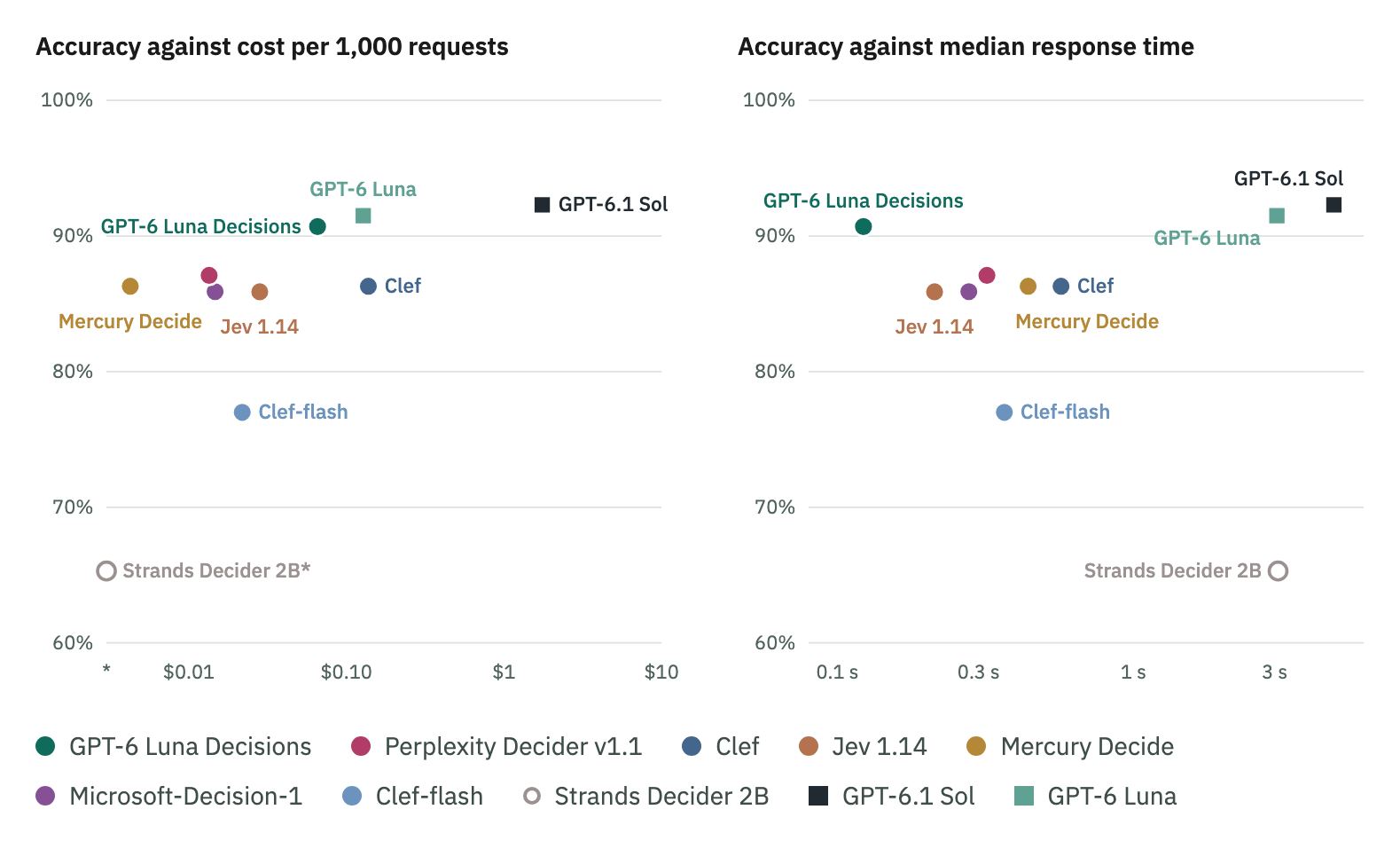Click Mercury Decide legend color dot
The width and height of the screenshot is (1400, 841).
coord(976,746)
